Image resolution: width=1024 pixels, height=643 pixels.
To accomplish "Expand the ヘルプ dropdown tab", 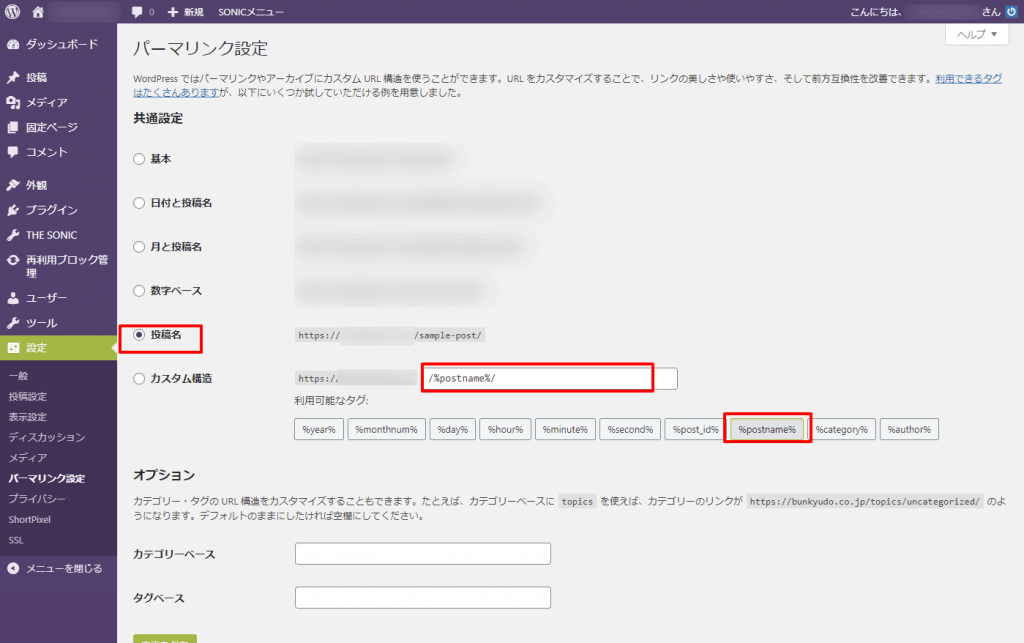I will pos(975,34).
